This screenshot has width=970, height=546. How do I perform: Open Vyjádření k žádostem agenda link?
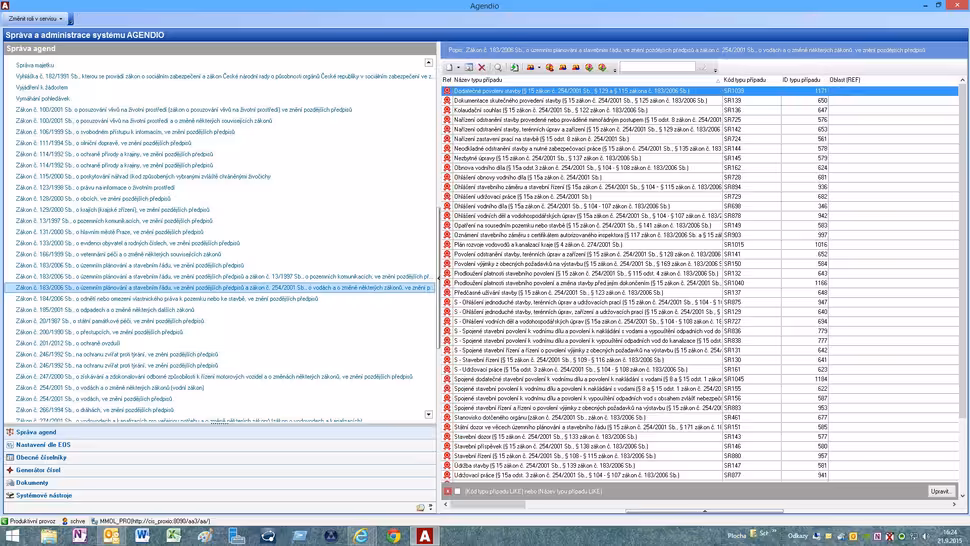click(42, 88)
